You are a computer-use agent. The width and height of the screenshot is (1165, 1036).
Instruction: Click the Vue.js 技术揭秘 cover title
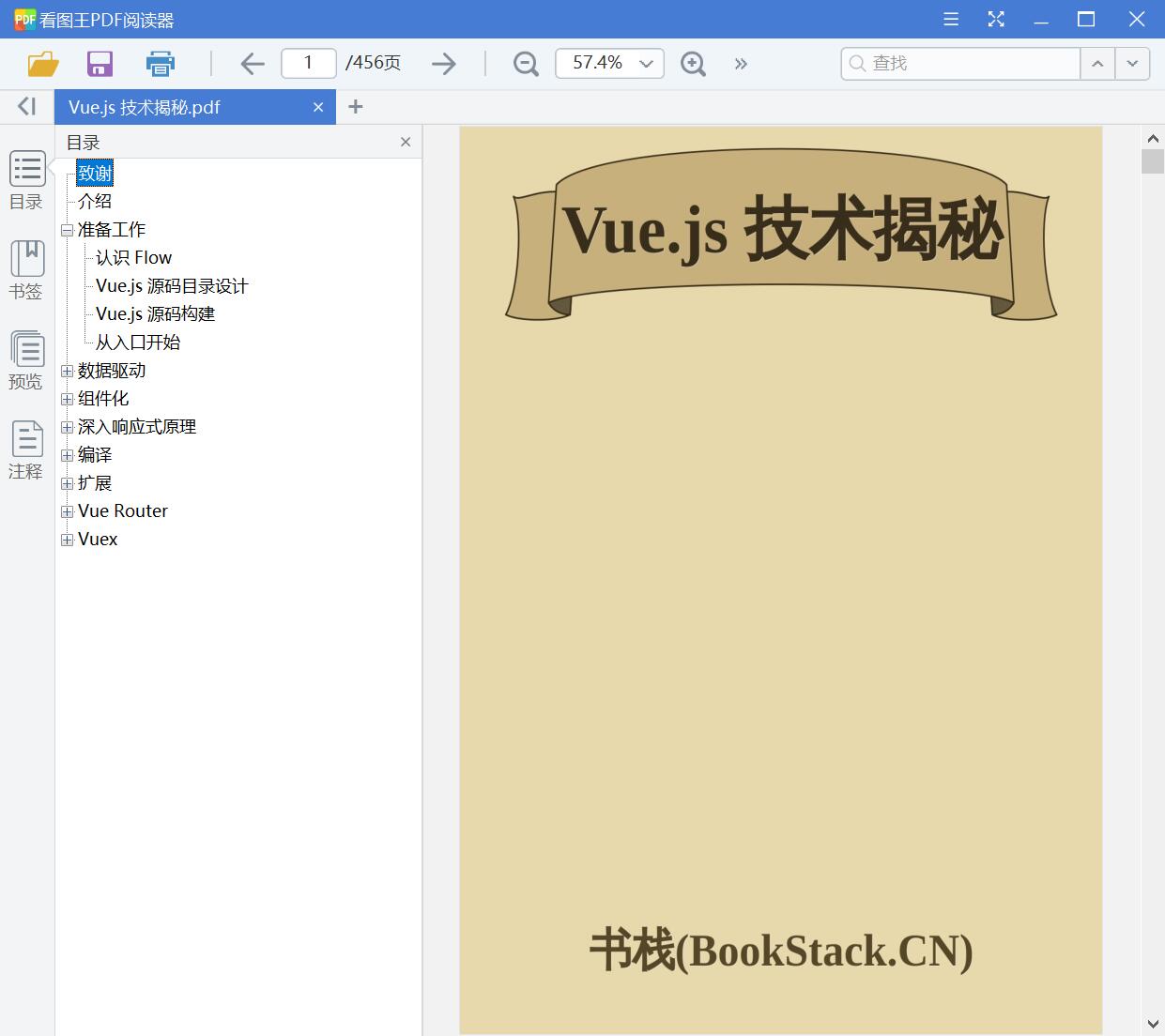(x=782, y=231)
